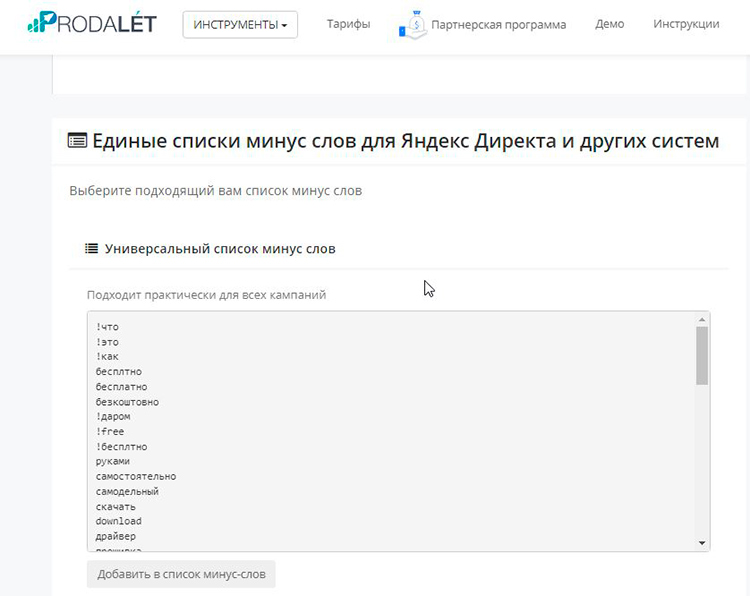
Task: Click the Единые списки минус слов heading
Action: [405, 141]
